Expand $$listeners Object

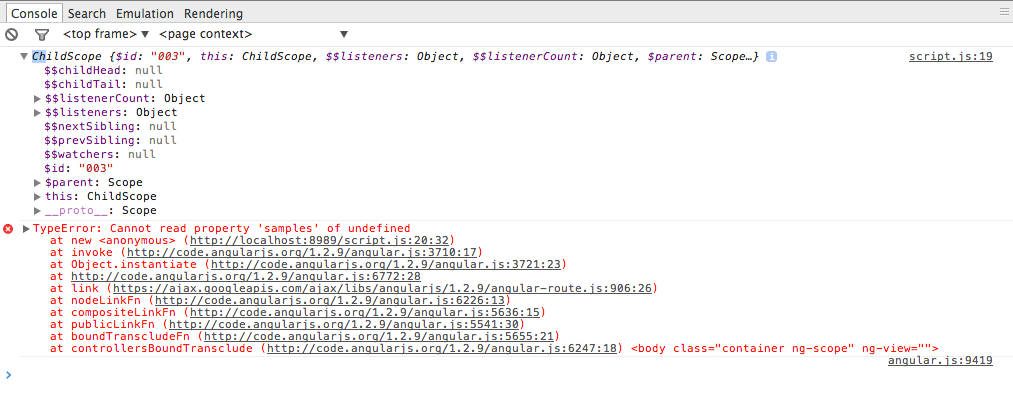(37, 113)
